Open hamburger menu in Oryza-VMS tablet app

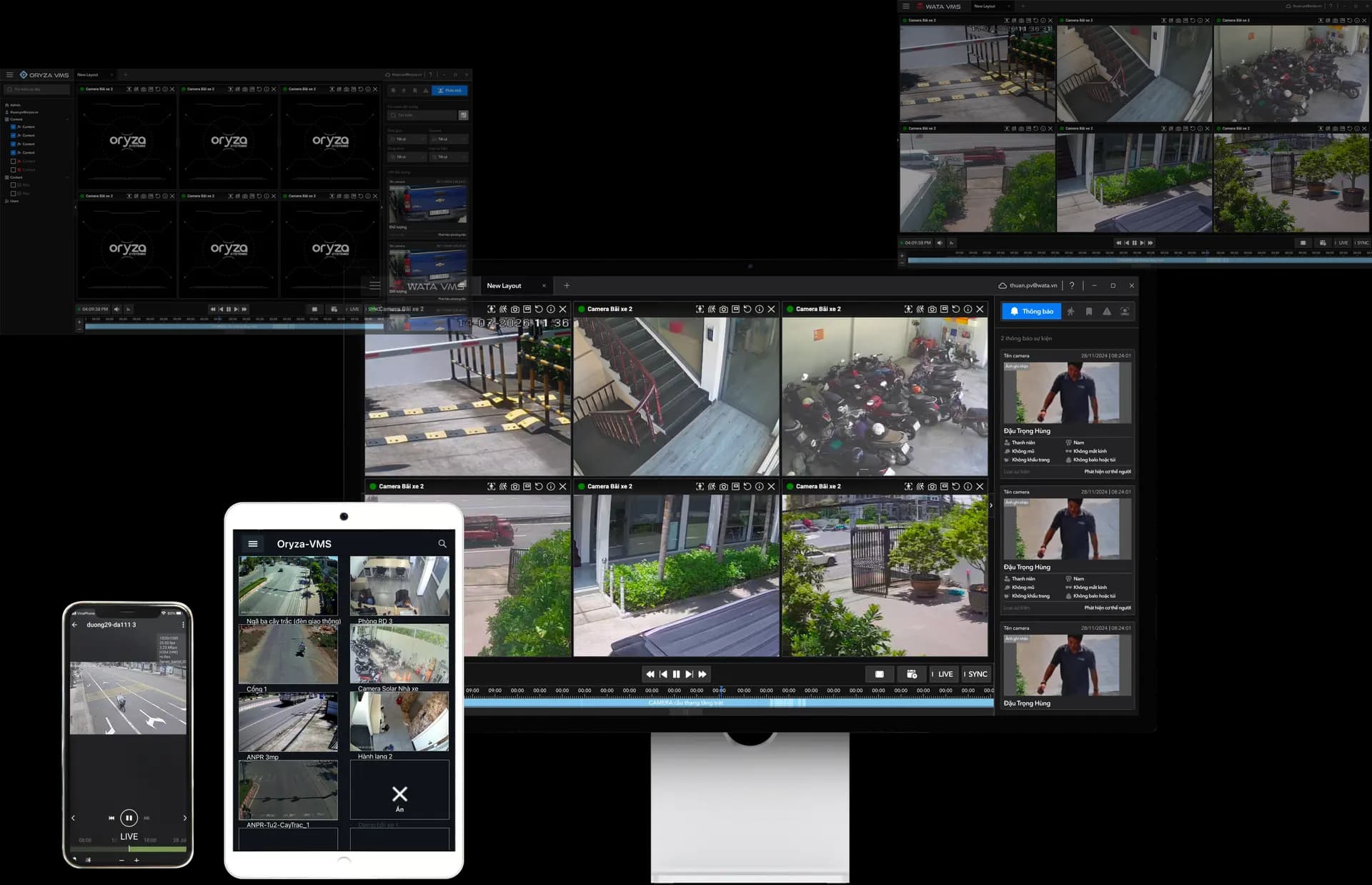coord(252,543)
